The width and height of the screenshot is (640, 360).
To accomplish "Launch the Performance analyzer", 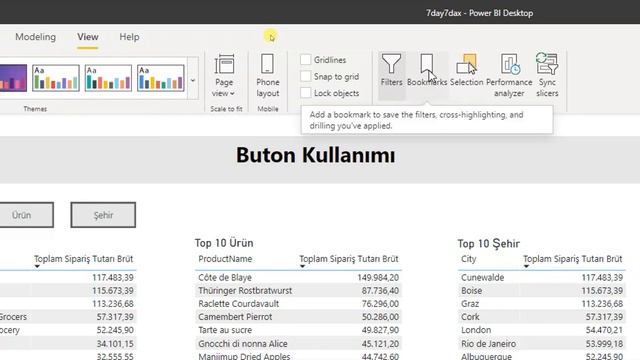I will click(x=509, y=76).
